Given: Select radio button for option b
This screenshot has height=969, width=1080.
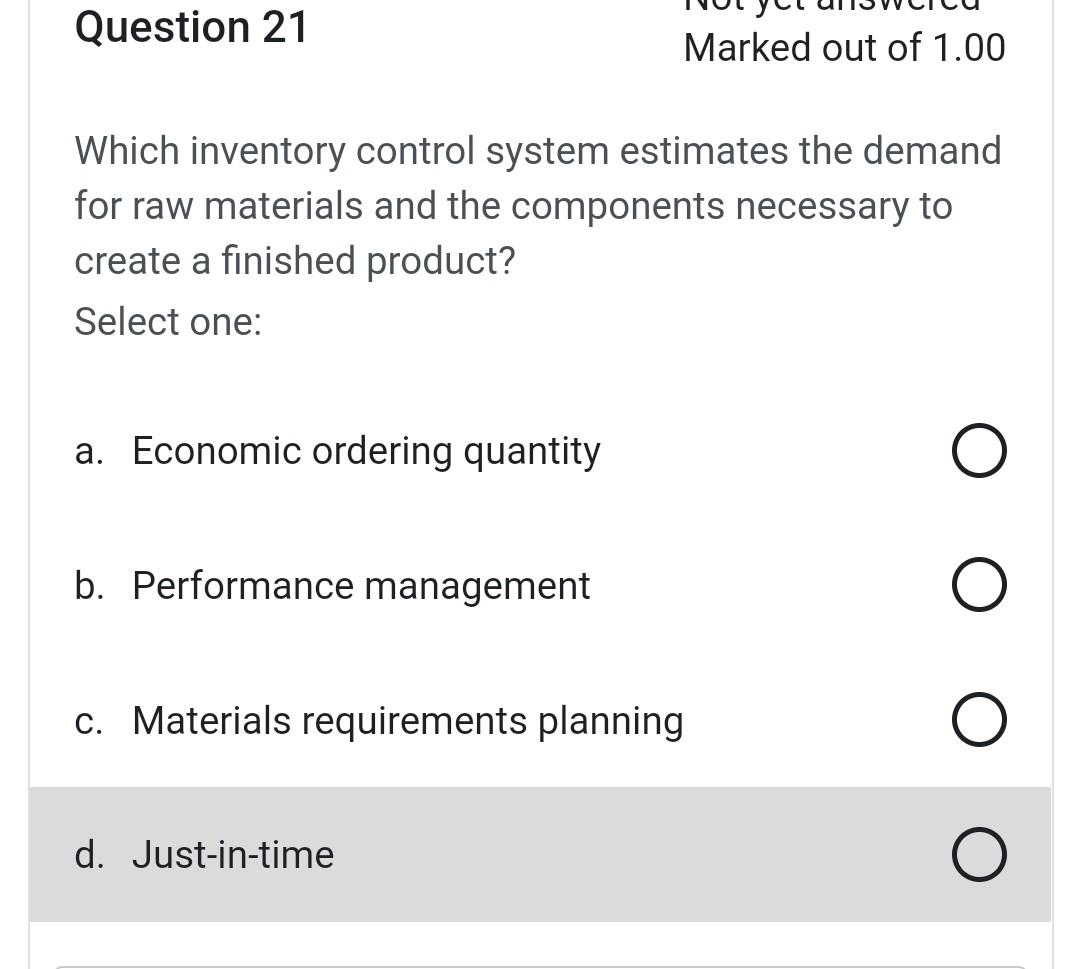Looking at the screenshot, I should click(978, 584).
